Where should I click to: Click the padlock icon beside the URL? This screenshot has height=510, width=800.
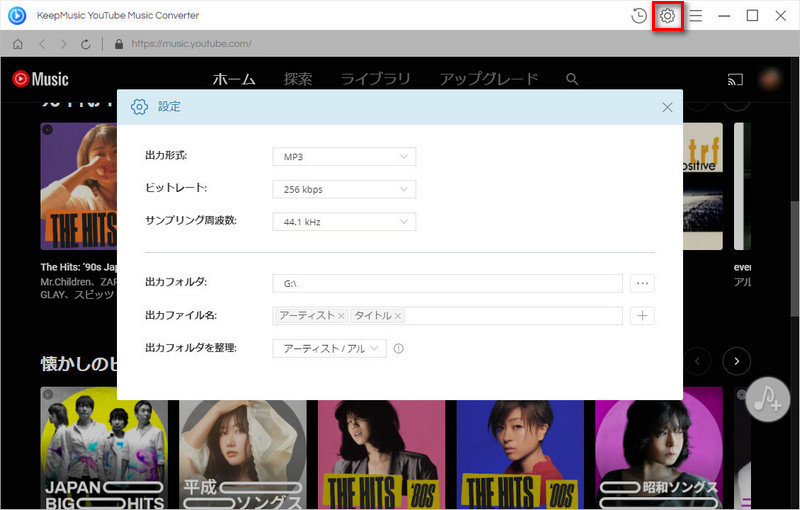(119, 44)
